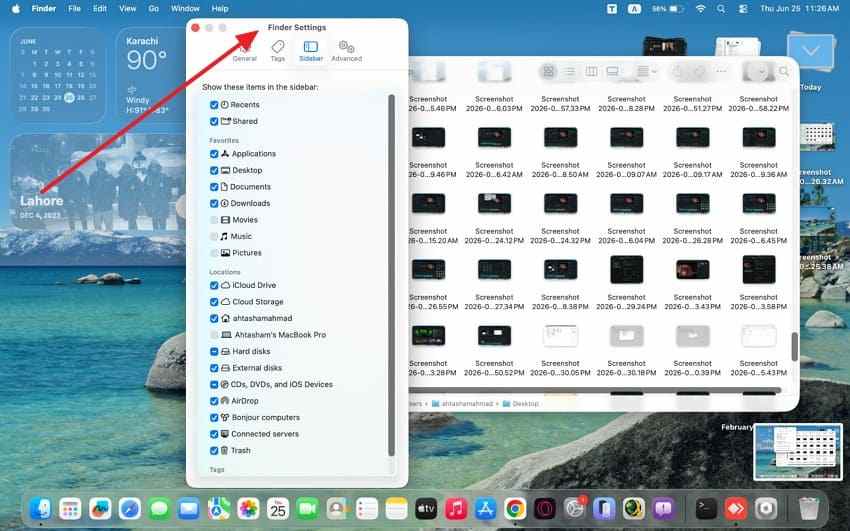The height and width of the screenshot is (531, 850).
Task: Click the Wi-Fi status icon
Action: click(700, 9)
